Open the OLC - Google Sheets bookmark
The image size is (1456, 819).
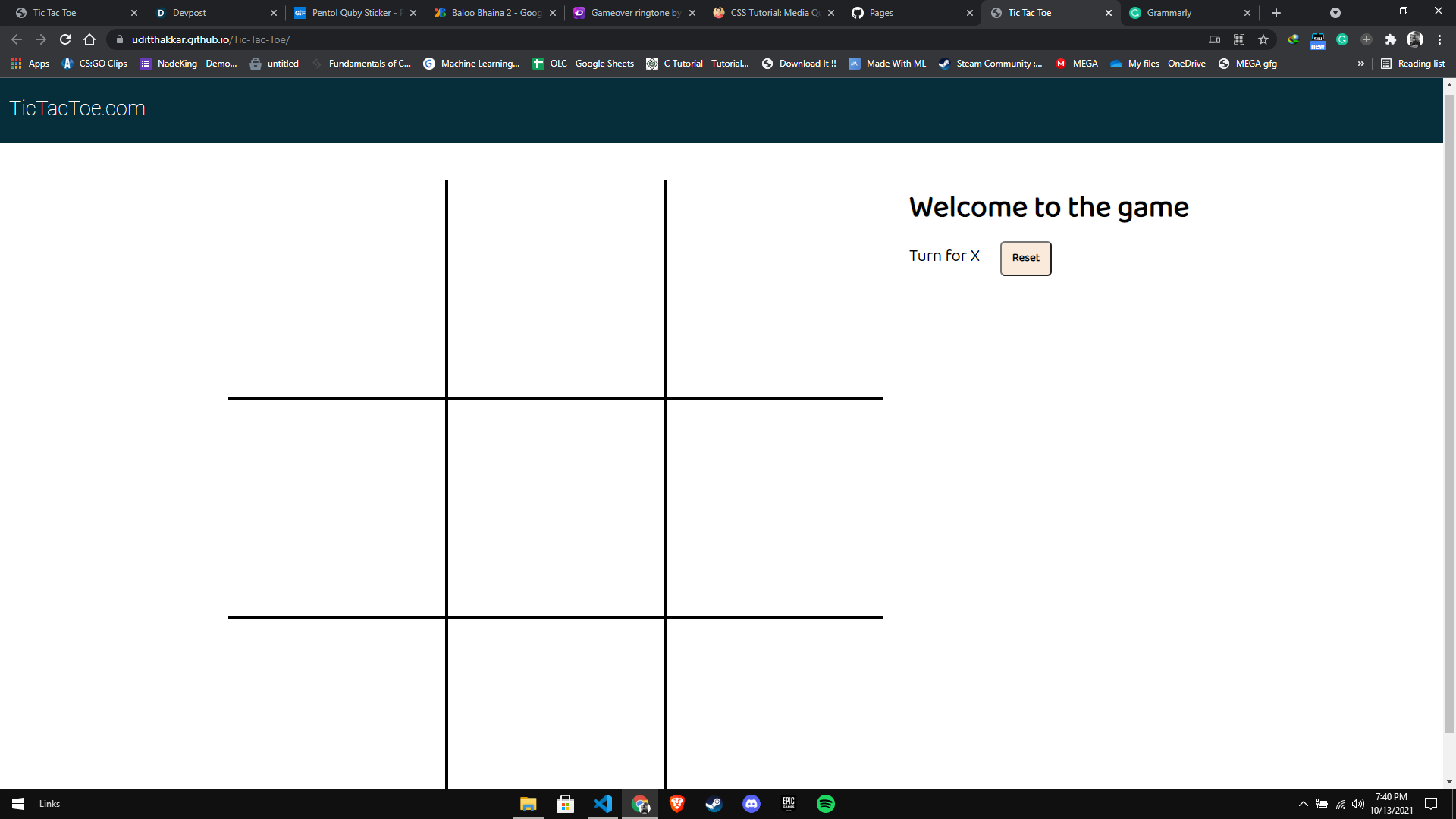[583, 64]
